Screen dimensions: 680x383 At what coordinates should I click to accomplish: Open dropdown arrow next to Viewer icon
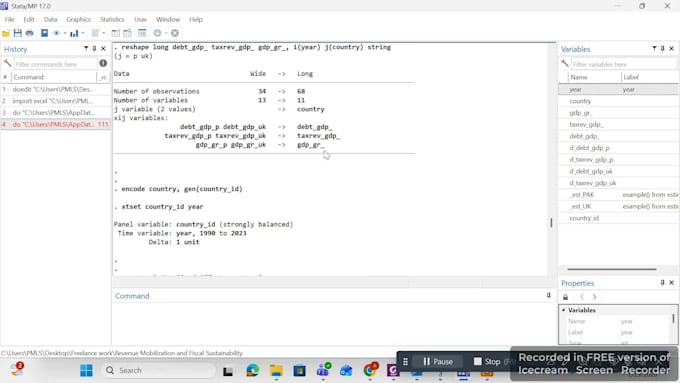pos(65,33)
